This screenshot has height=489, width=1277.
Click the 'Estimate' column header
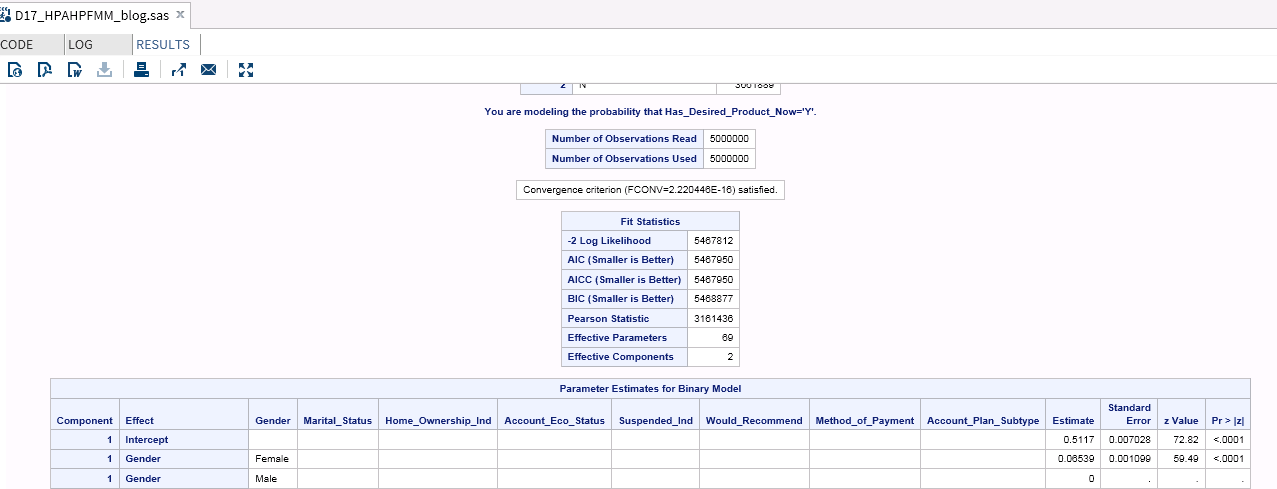point(1073,420)
